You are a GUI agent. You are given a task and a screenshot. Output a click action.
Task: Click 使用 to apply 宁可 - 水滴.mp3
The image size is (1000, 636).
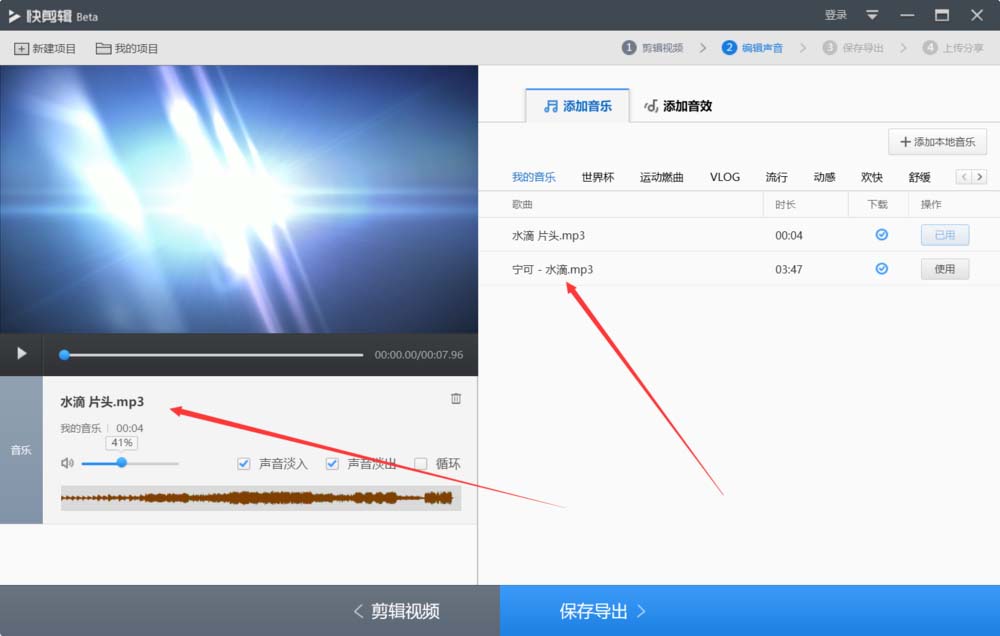coord(944,268)
